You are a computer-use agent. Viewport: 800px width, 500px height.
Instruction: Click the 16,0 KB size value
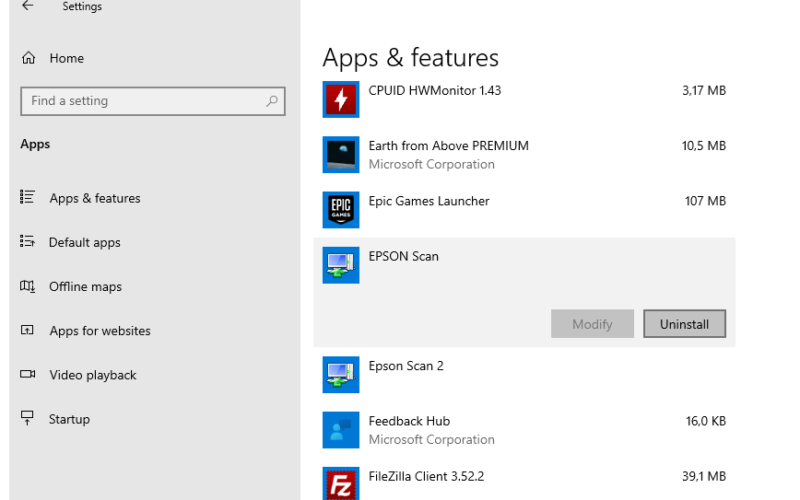(x=706, y=421)
